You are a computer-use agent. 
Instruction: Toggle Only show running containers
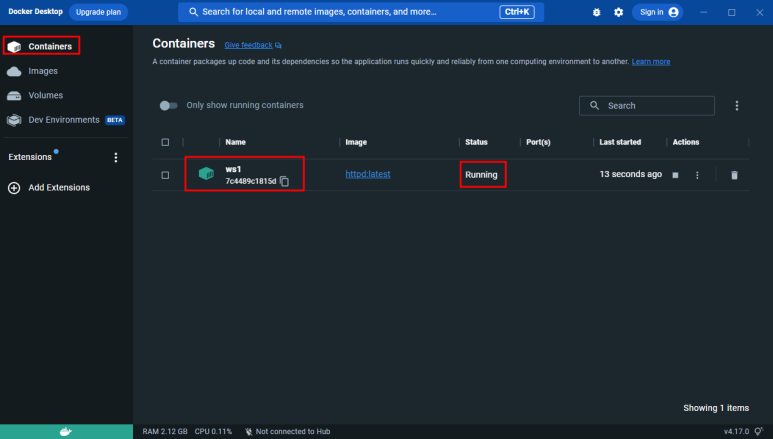click(x=168, y=106)
